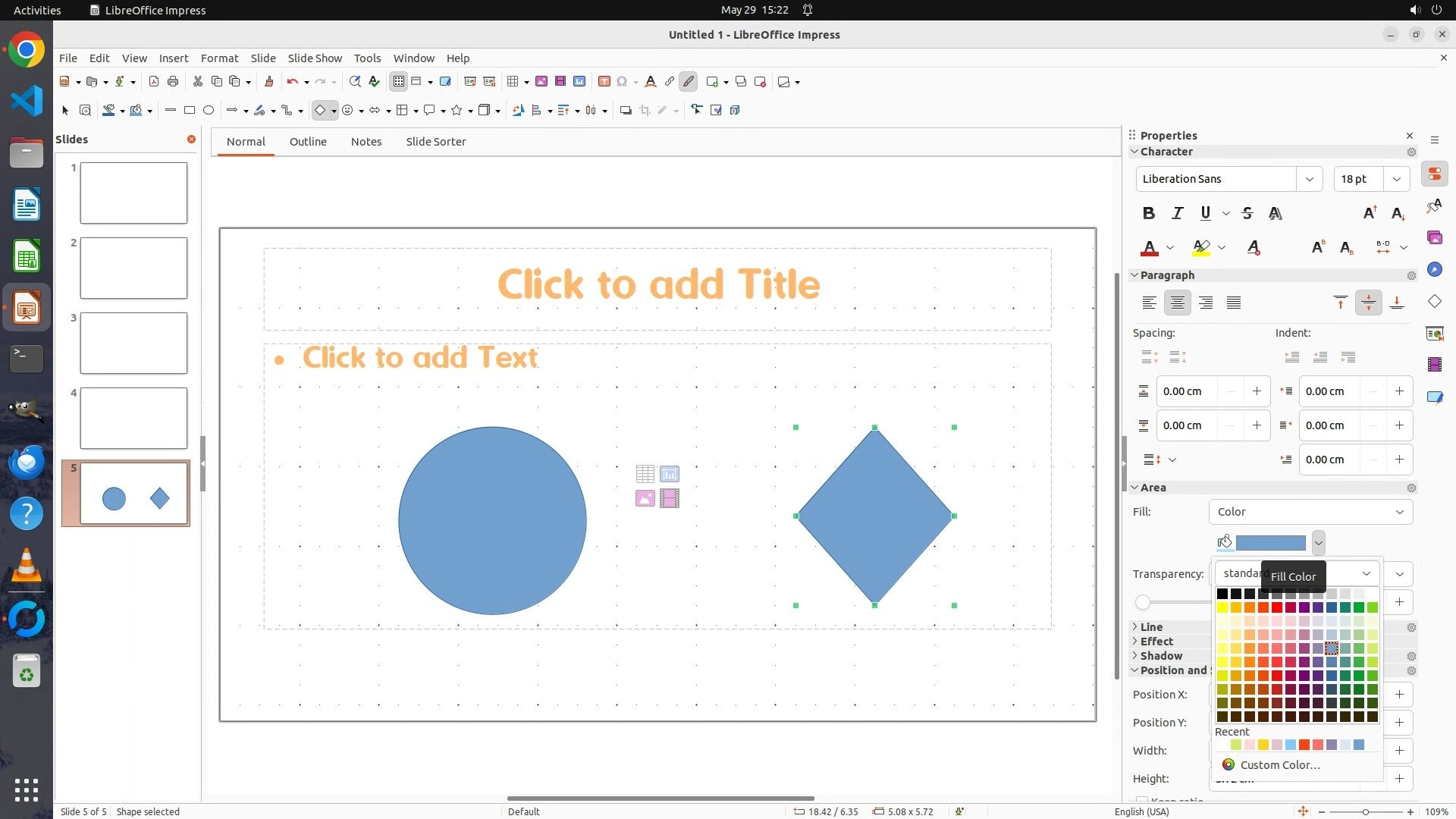The width and height of the screenshot is (1456, 819).
Task: Click the Strikethrough formatting icon
Action: [x=1247, y=214]
